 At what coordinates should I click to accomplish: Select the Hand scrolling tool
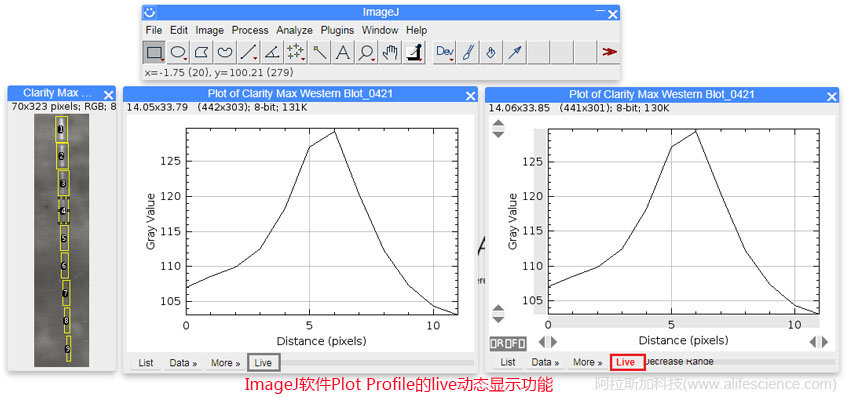(390, 52)
